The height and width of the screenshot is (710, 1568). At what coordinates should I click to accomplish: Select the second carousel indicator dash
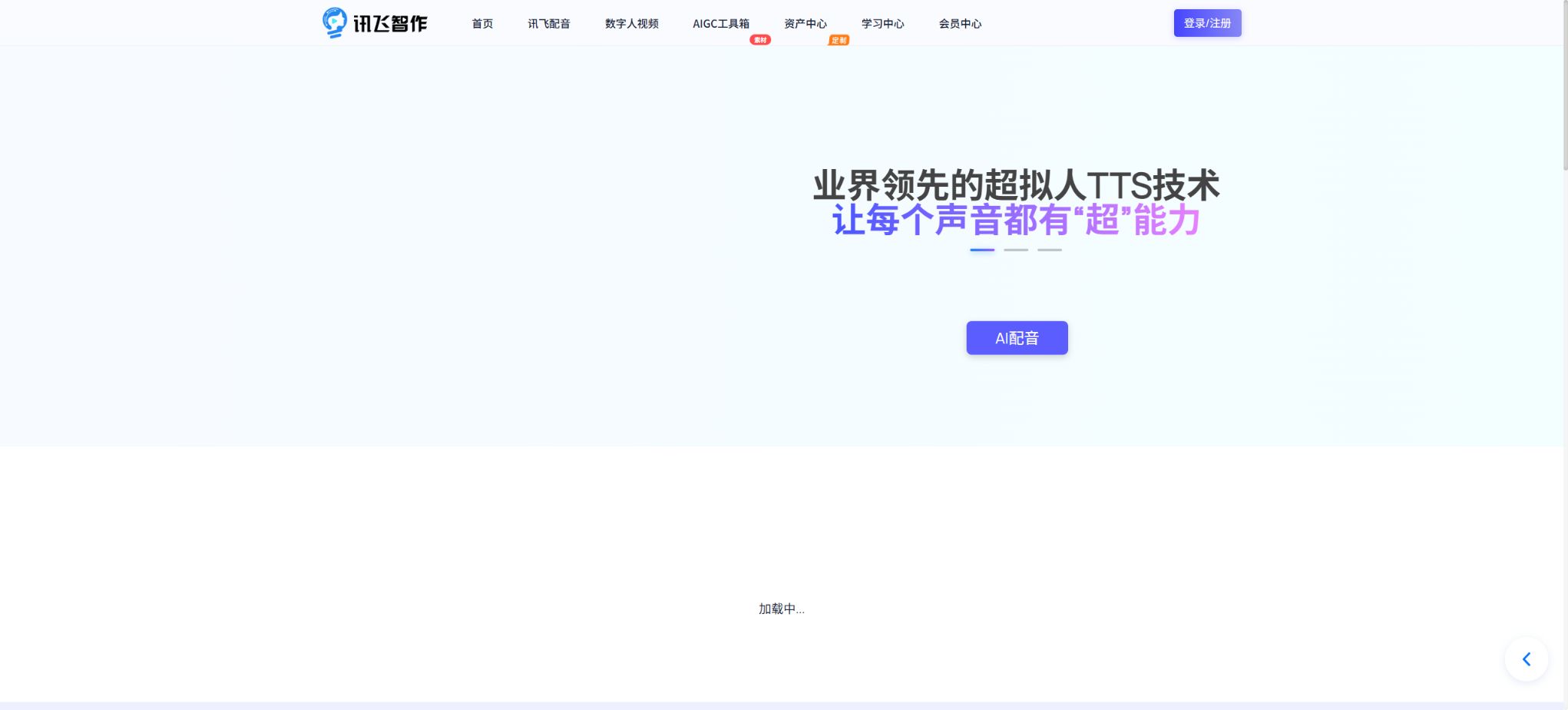pyautogui.click(x=1016, y=250)
